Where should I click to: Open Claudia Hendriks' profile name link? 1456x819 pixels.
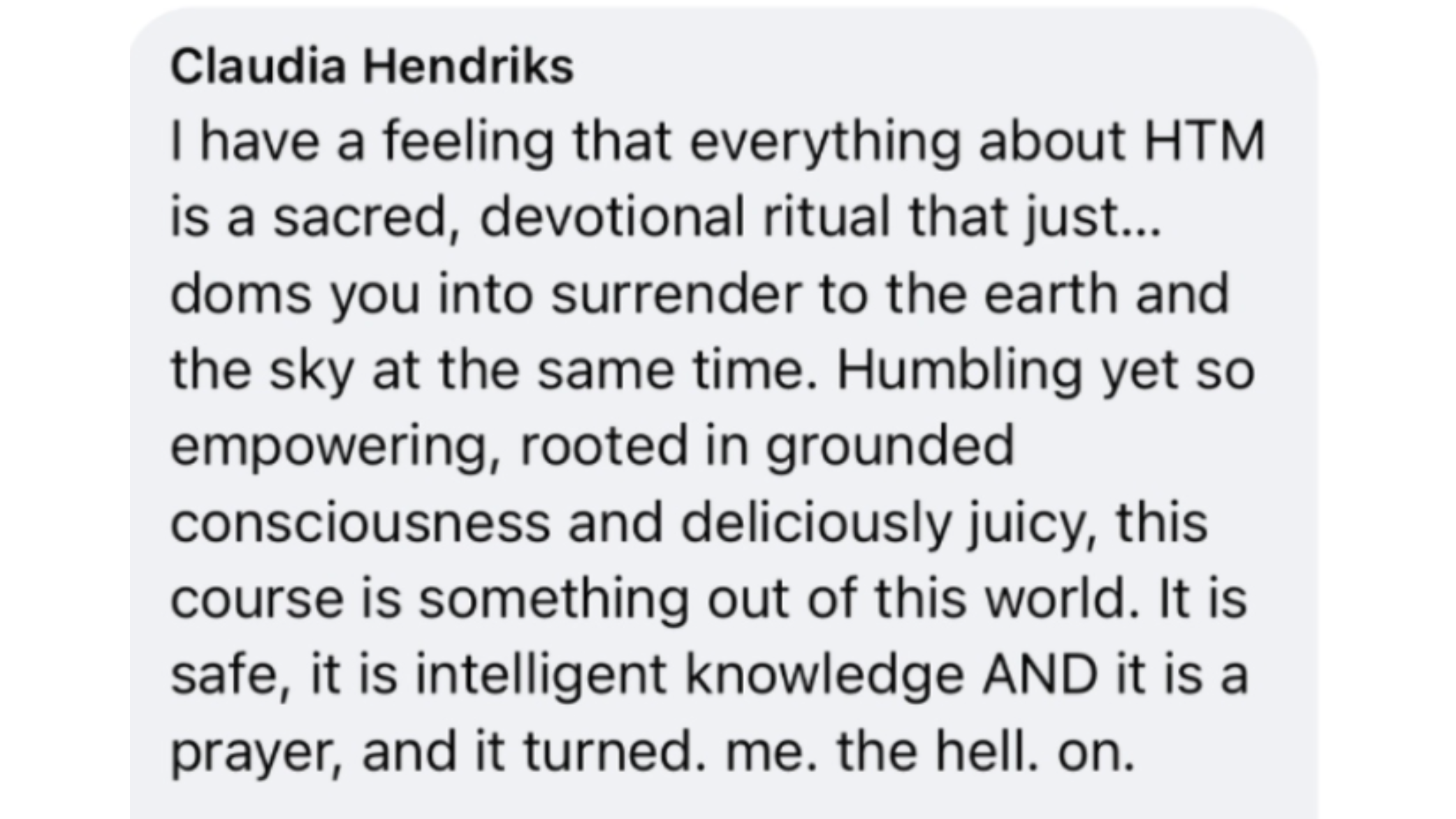(x=372, y=67)
